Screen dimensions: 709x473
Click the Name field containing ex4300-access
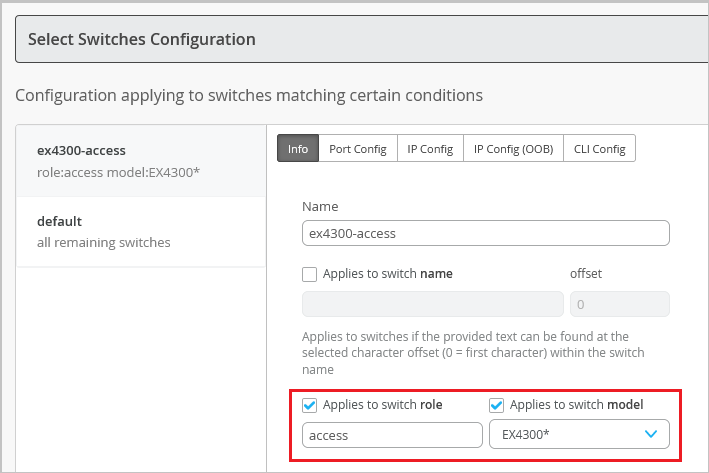click(x=485, y=233)
